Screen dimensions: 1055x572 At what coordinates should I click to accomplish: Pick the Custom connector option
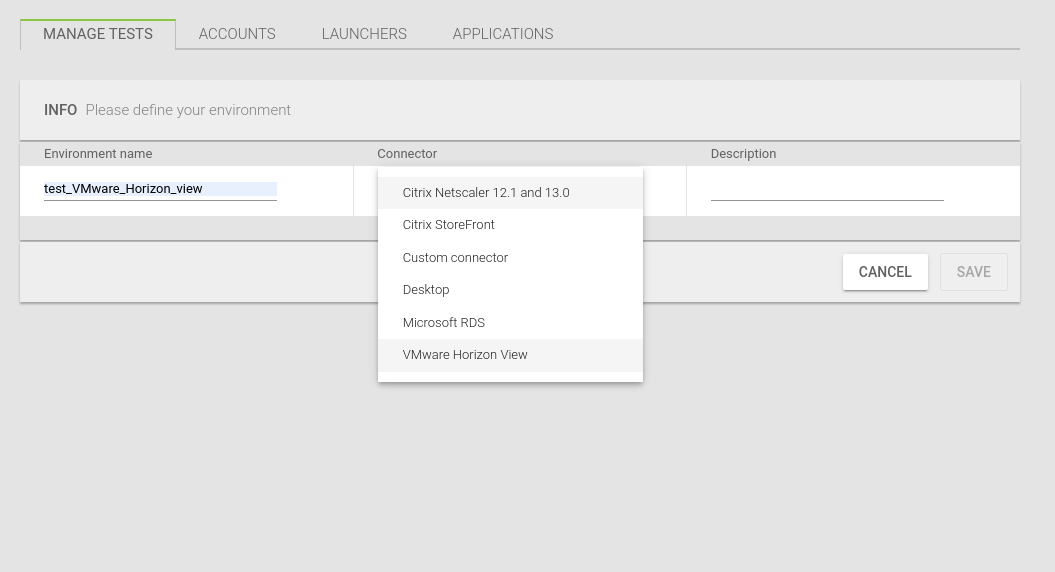(x=455, y=258)
